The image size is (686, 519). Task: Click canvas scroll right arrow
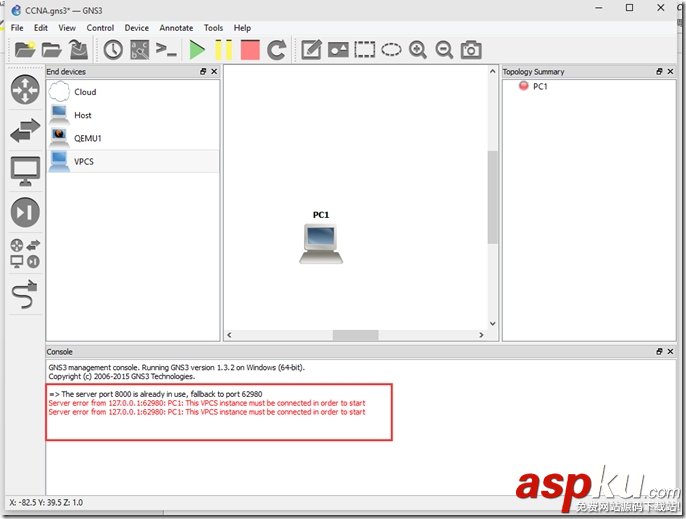pos(481,335)
